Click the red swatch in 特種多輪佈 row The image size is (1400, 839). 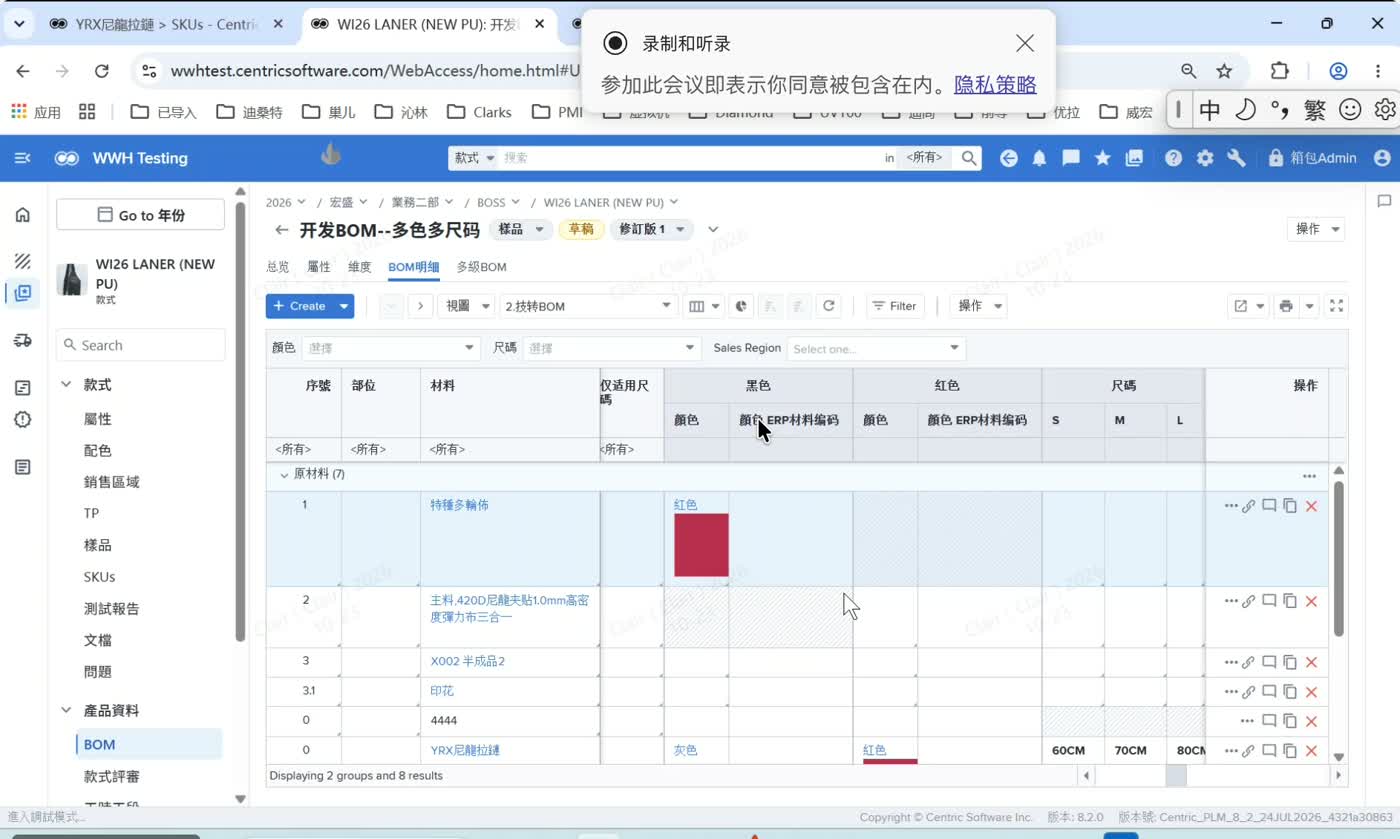coord(701,545)
